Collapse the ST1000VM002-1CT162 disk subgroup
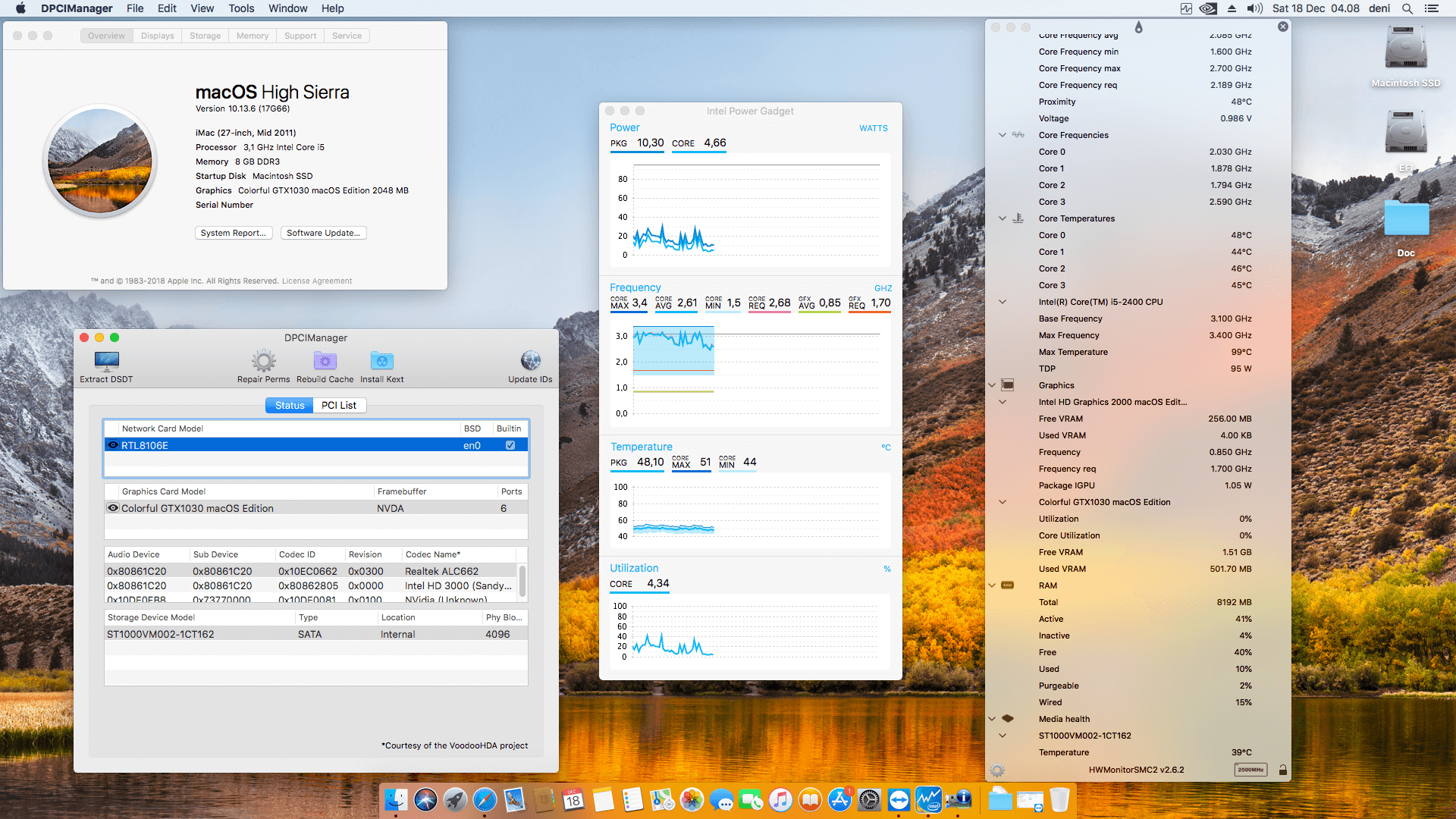Image resolution: width=1456 pixels, height=819 pixels. click(1003, 736)
